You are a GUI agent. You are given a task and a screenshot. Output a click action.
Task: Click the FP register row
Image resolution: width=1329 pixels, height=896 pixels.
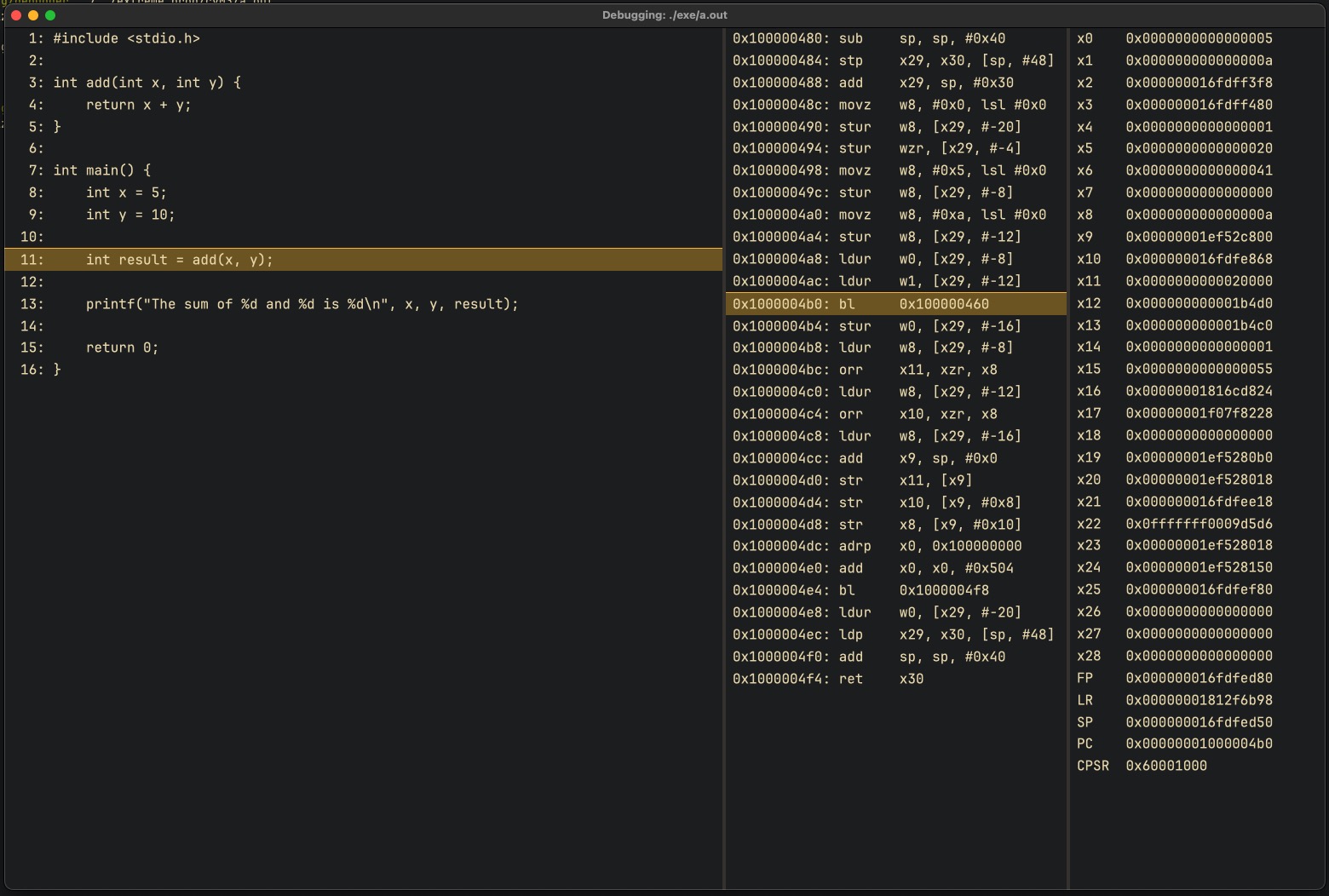pyautogui.click(x=1197, y=678)
